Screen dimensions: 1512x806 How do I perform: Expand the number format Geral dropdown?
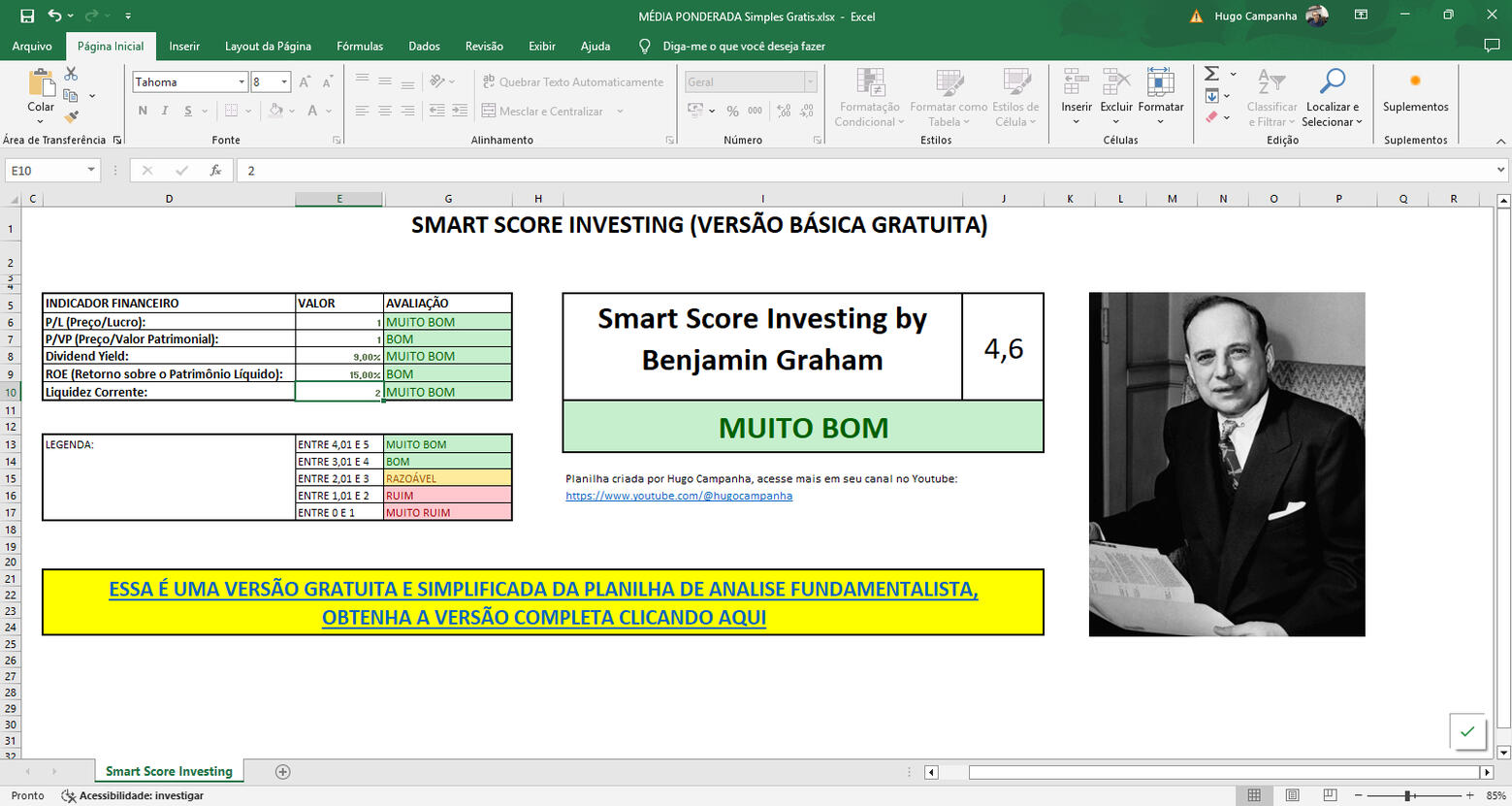pyautogui.click(x=810, y=82)
